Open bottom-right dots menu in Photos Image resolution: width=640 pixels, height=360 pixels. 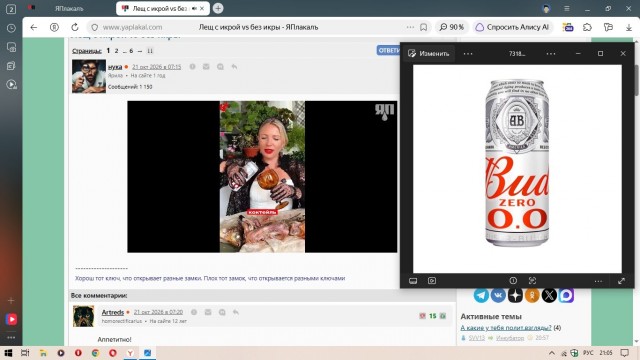[x=598, y=281]
